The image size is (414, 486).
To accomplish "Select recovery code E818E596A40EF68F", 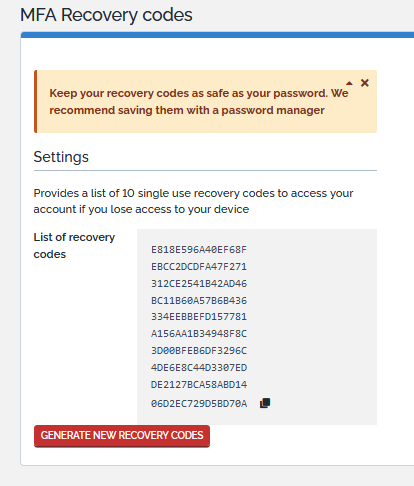I will (199, 250).
